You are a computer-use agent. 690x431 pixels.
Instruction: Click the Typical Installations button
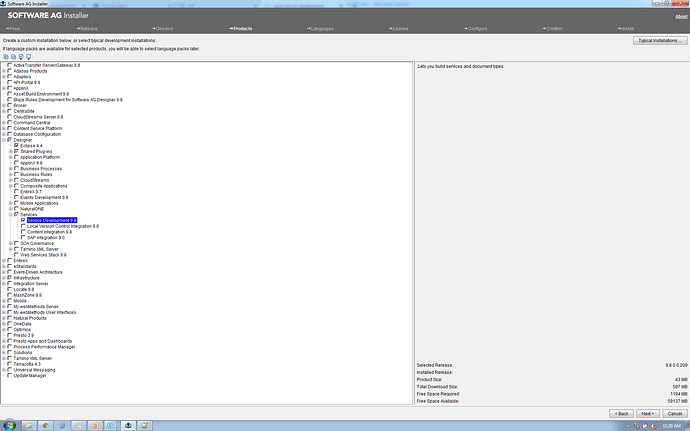pyautogui.click(x=660, y=41)
